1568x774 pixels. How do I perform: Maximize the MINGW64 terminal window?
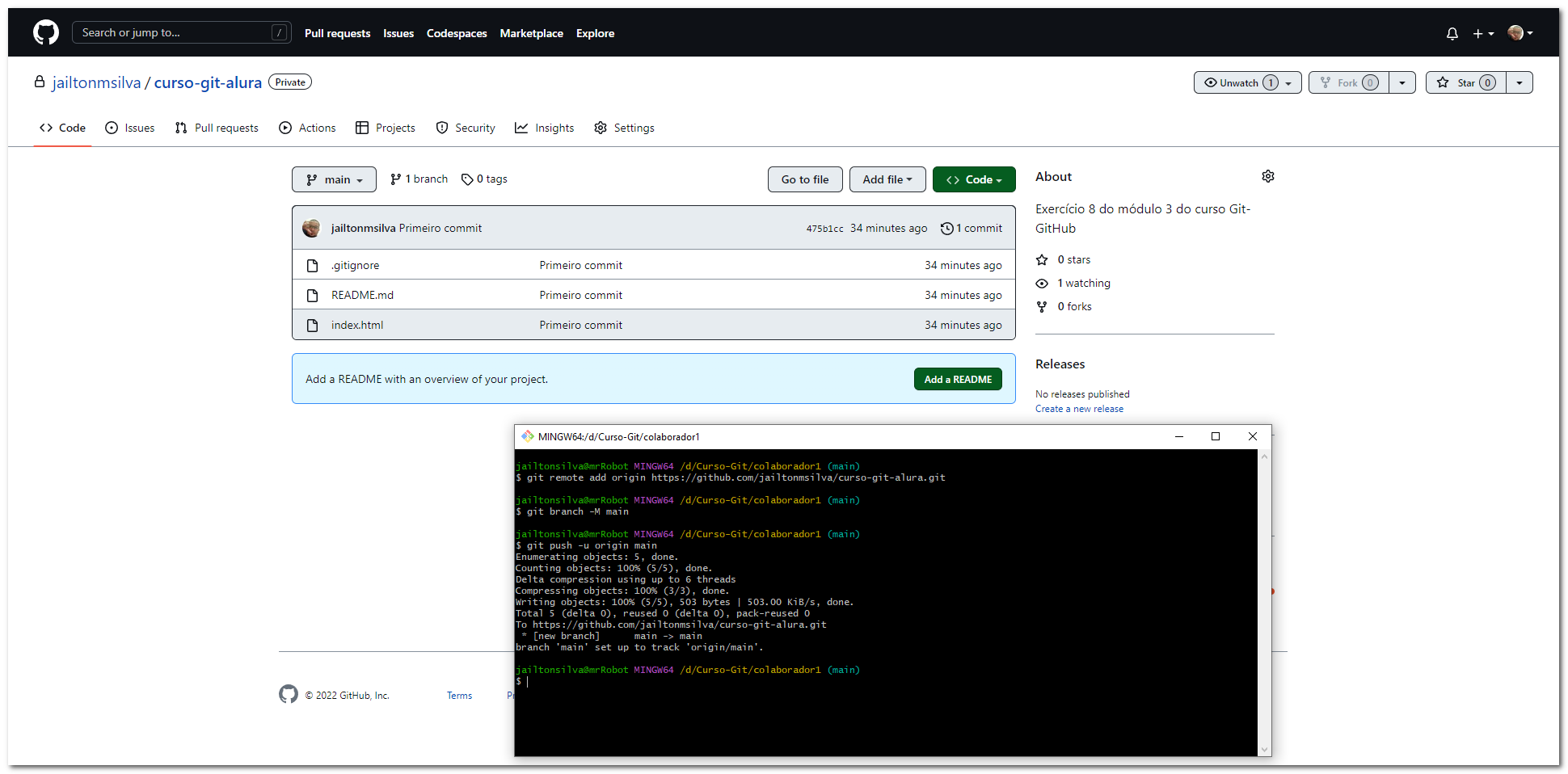[1216, 436]
